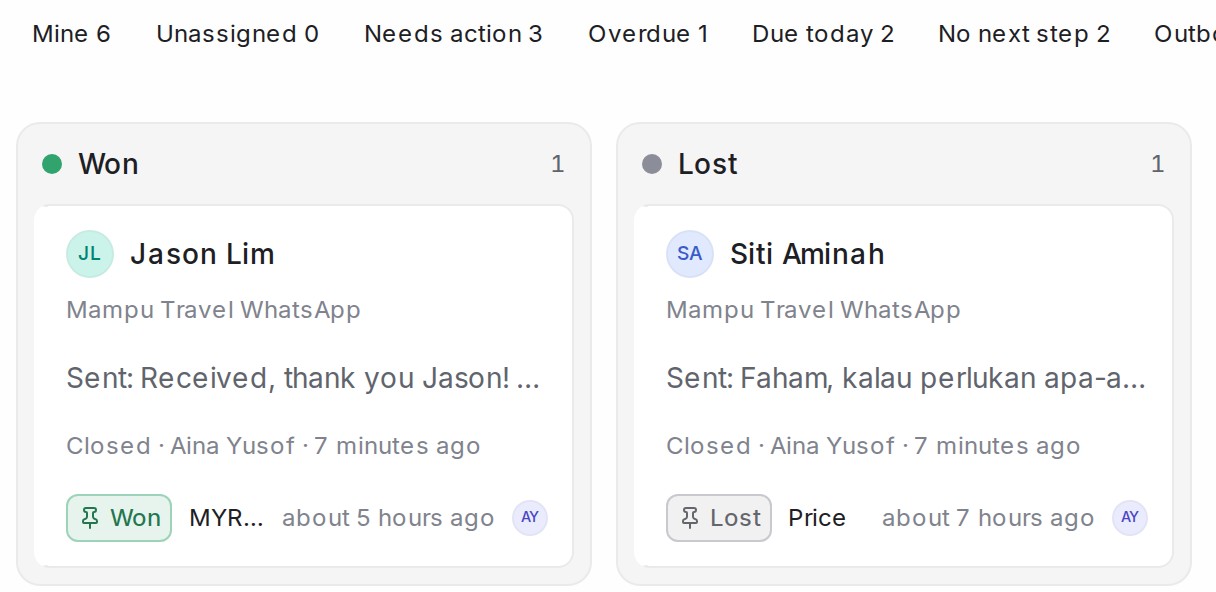This screenshot has width=1216, height=592.
Task: Open the No next step 2 filter
Action: pos(1024,34)
